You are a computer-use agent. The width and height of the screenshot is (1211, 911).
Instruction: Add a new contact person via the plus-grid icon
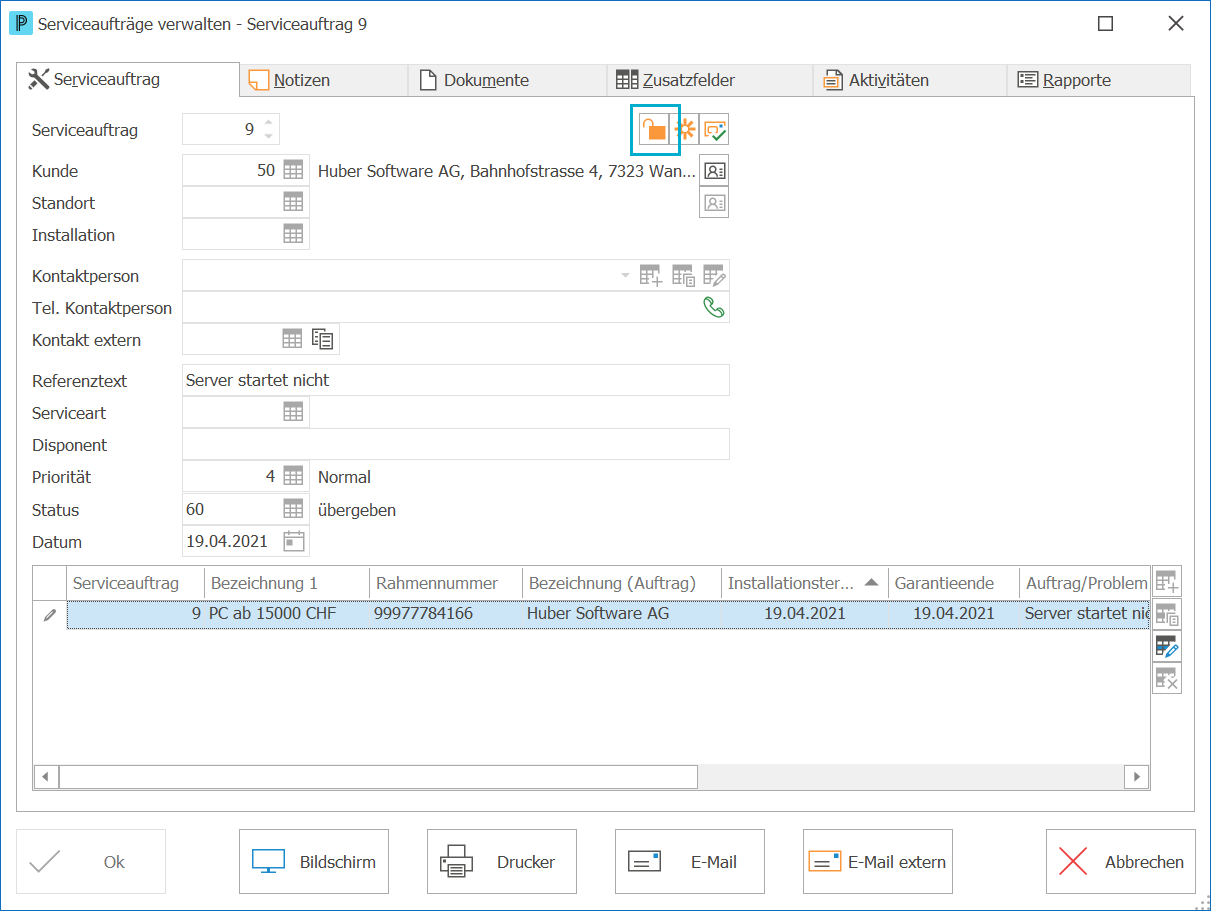point(651,275)
